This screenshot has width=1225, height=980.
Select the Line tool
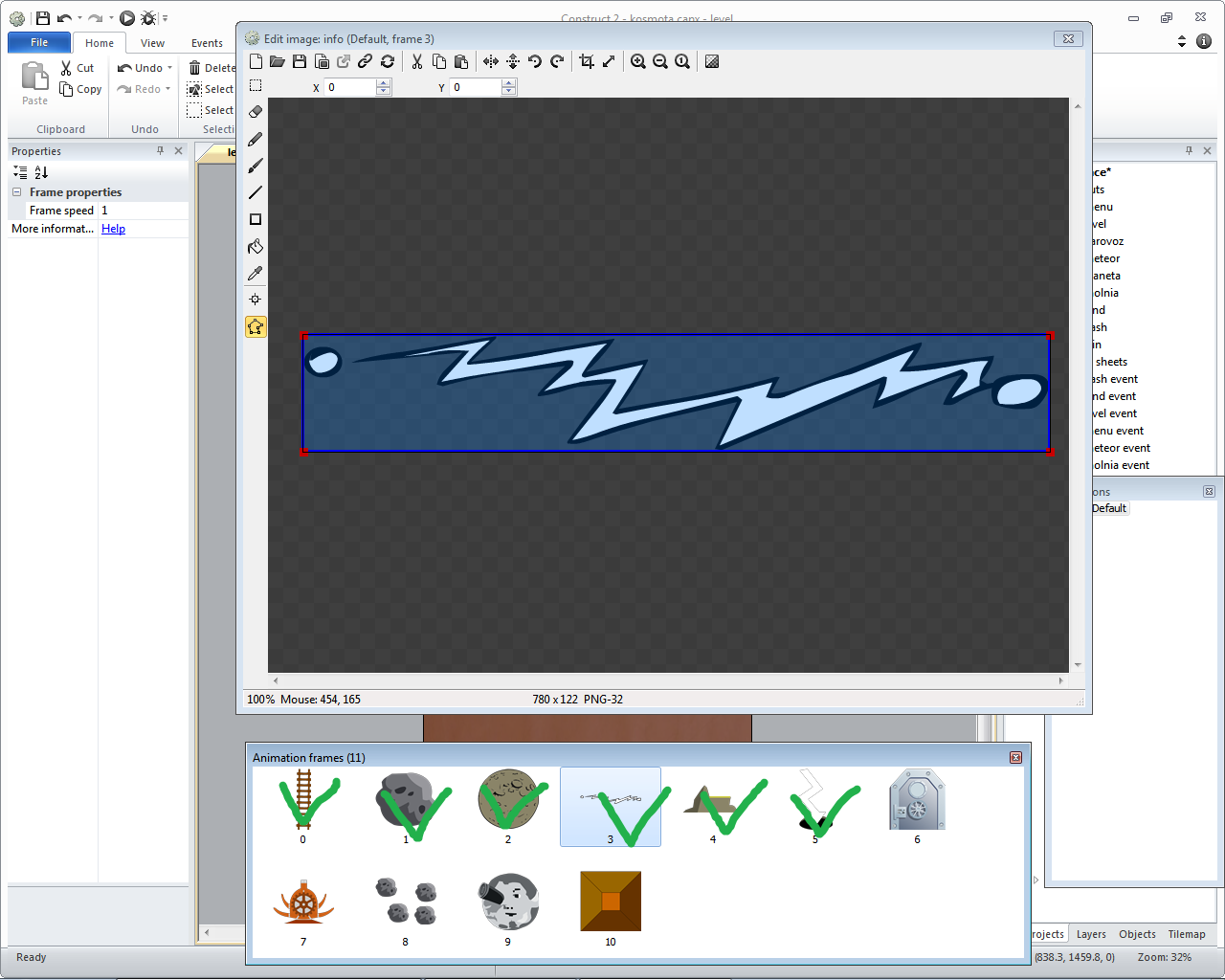click(x=256, y=192)
